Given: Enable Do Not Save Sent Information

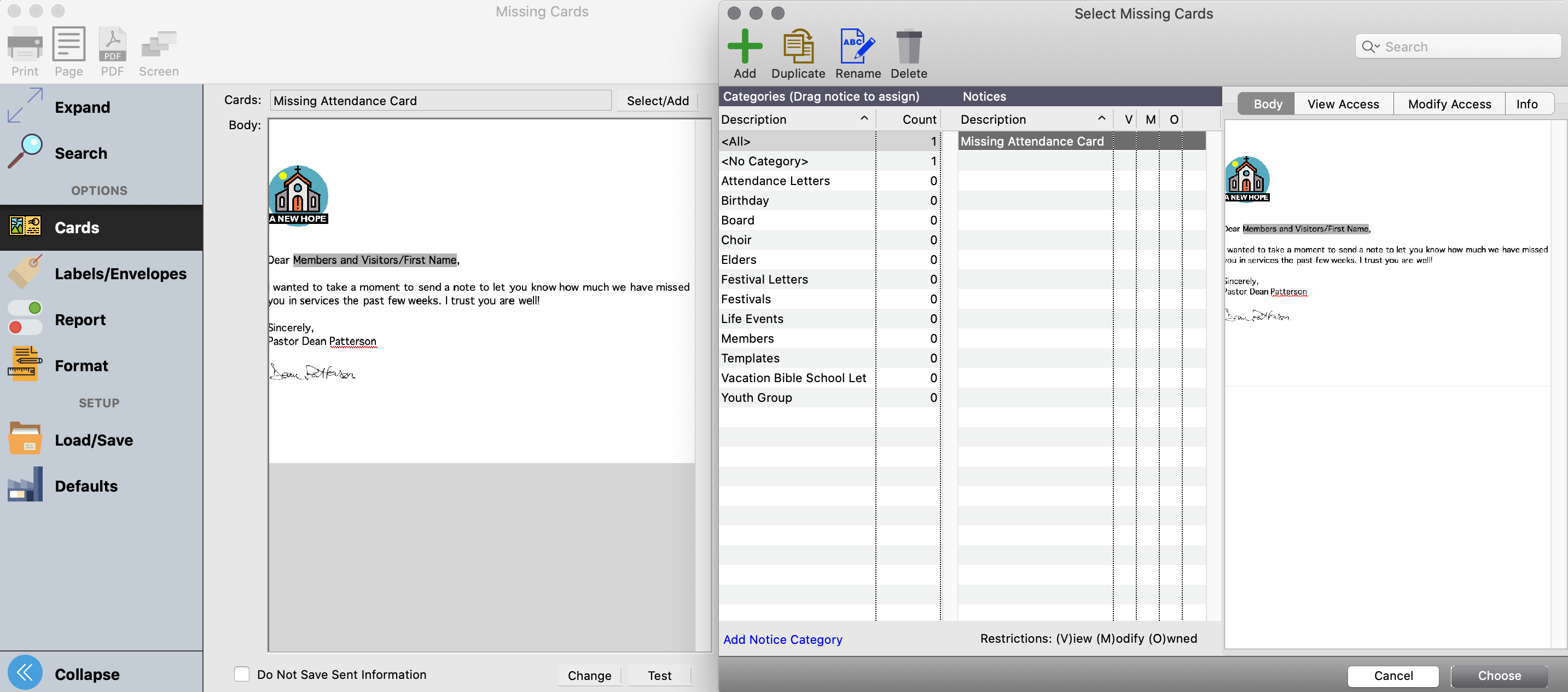Looking at the screenshot, I should pyautogui.click(x=242, y=674).
